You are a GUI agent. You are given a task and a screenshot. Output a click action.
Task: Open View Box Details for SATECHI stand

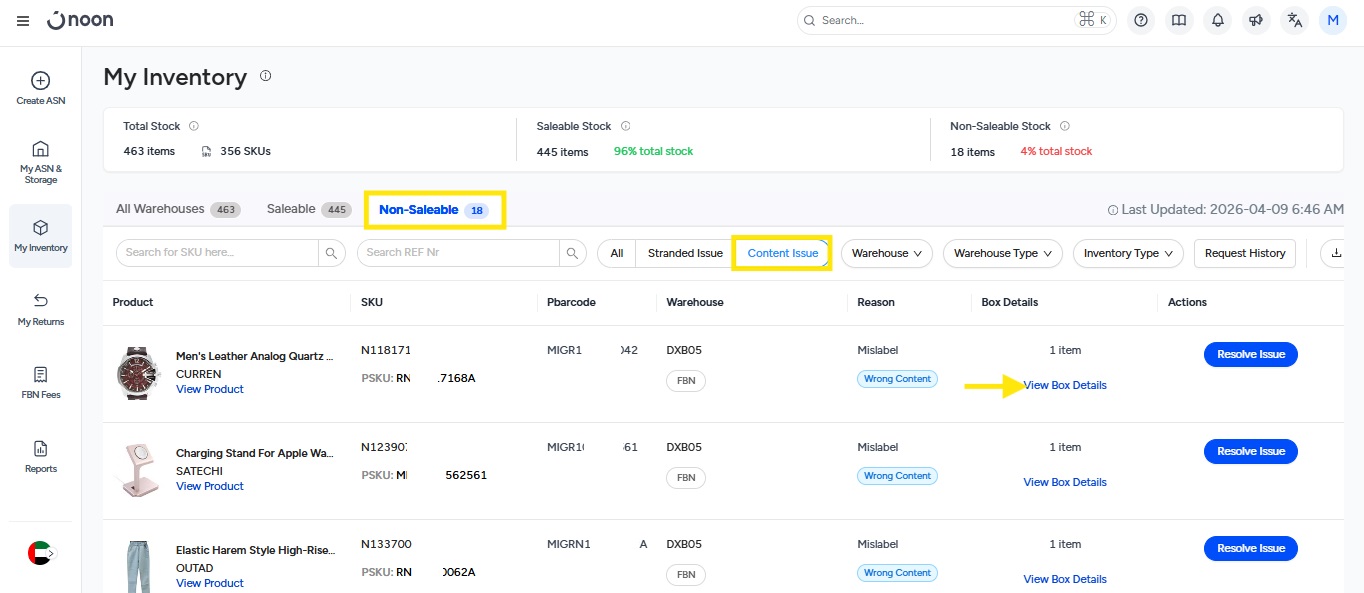[1064, 482]
